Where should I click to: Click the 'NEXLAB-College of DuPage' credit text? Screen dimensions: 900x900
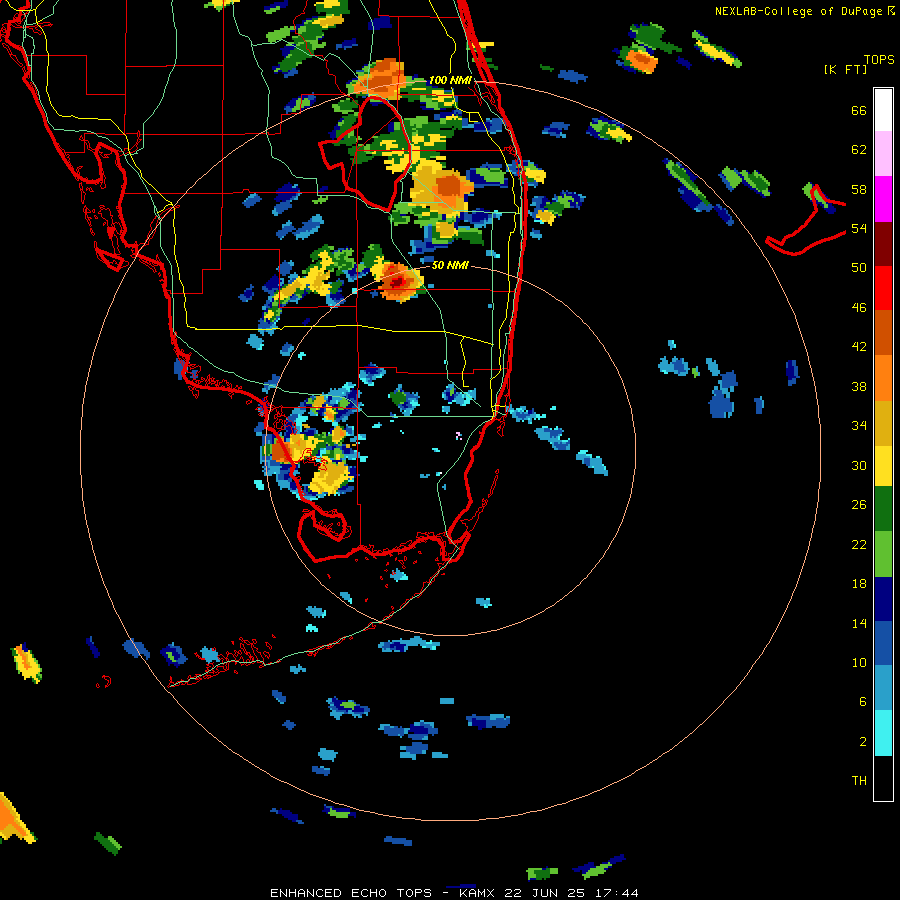(x=798, y=11)
